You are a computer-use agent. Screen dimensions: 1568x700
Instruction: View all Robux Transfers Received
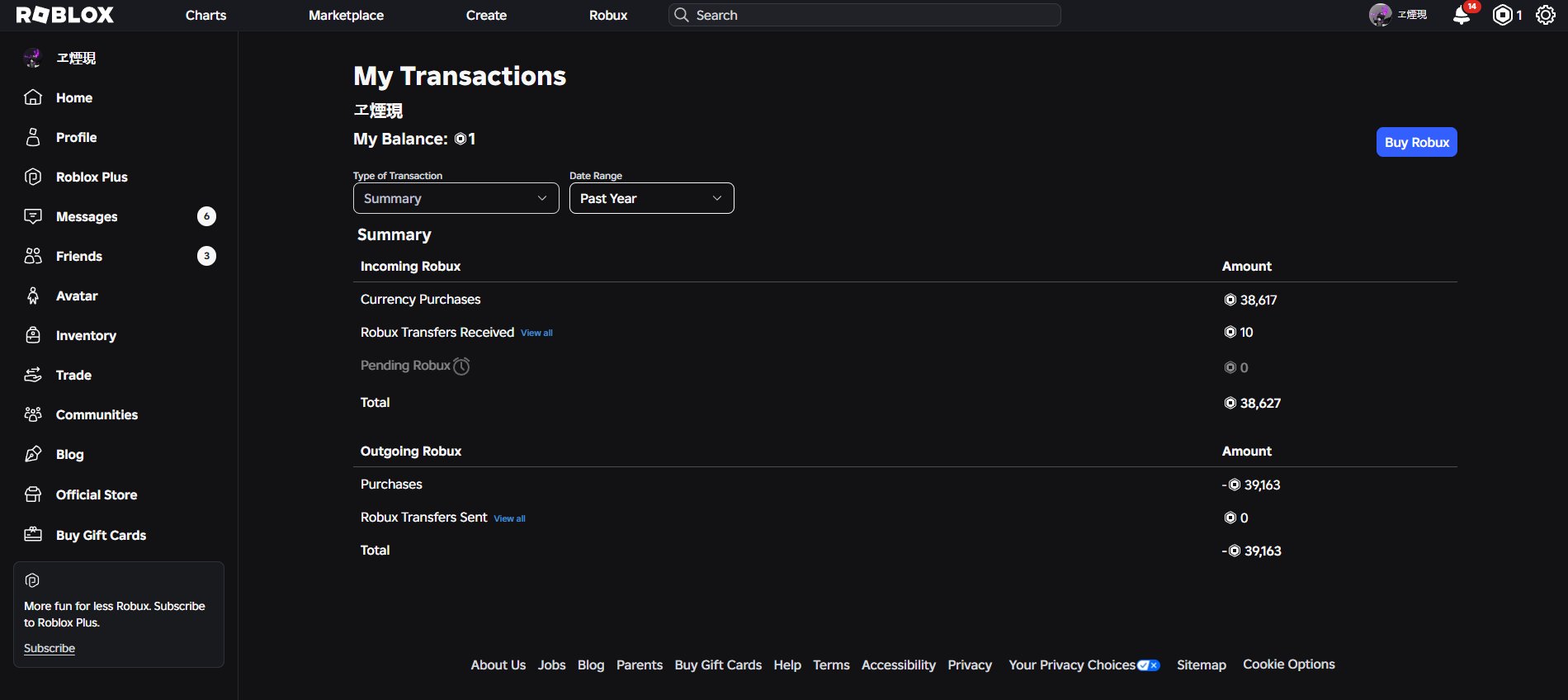(x=536, y=333)
